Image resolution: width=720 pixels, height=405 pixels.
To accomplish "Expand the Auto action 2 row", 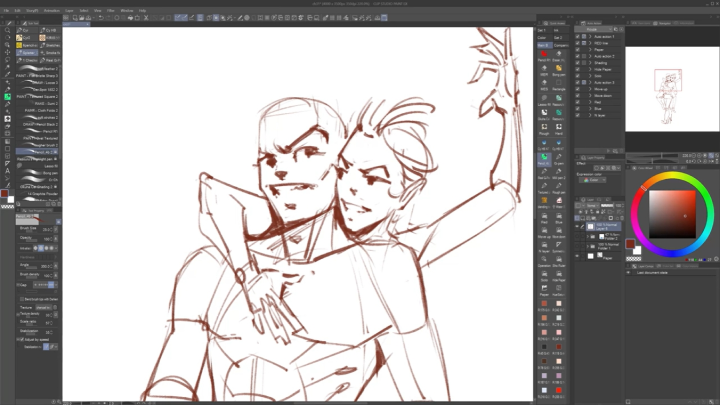I will pos(590,56).
